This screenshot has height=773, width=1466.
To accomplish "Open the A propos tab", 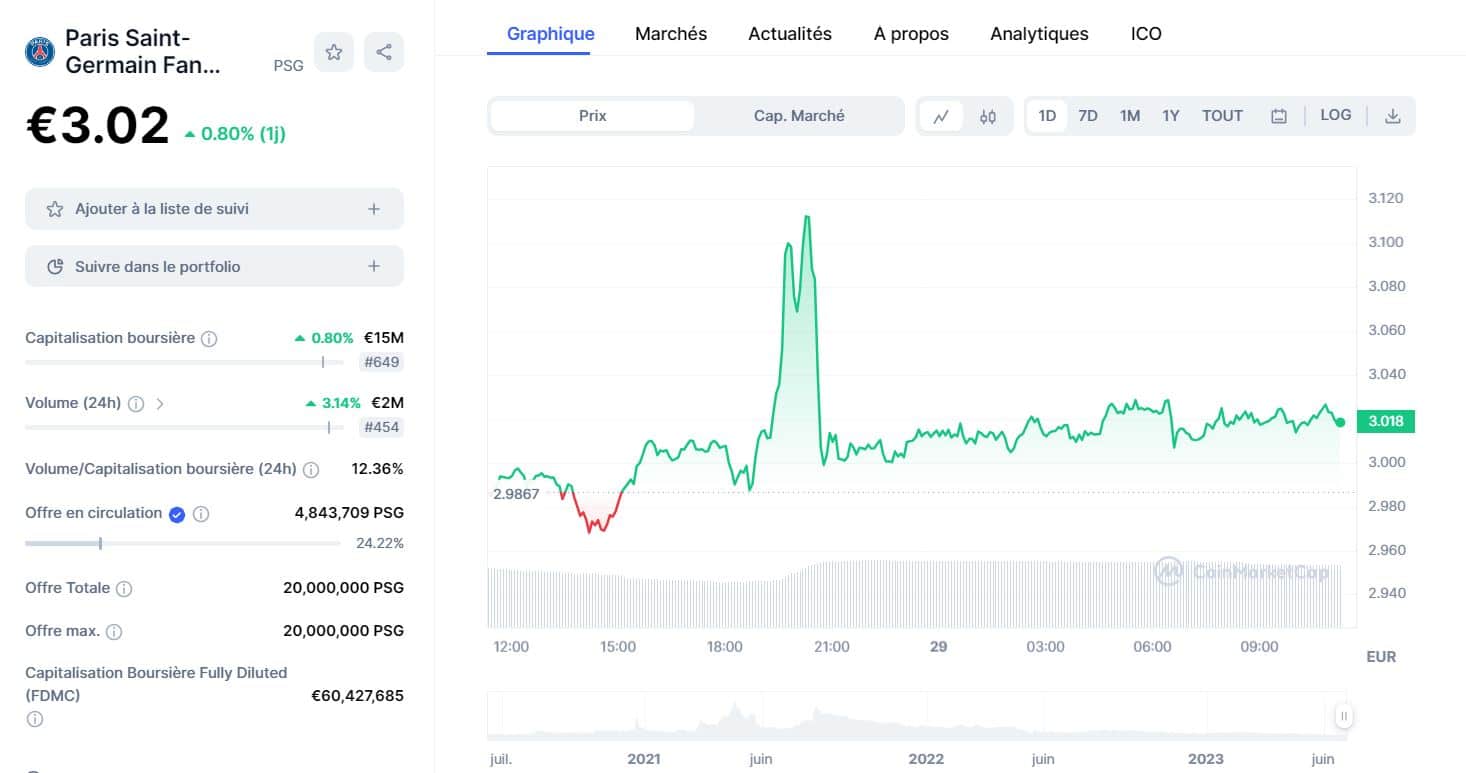I will tap(911, 34).
